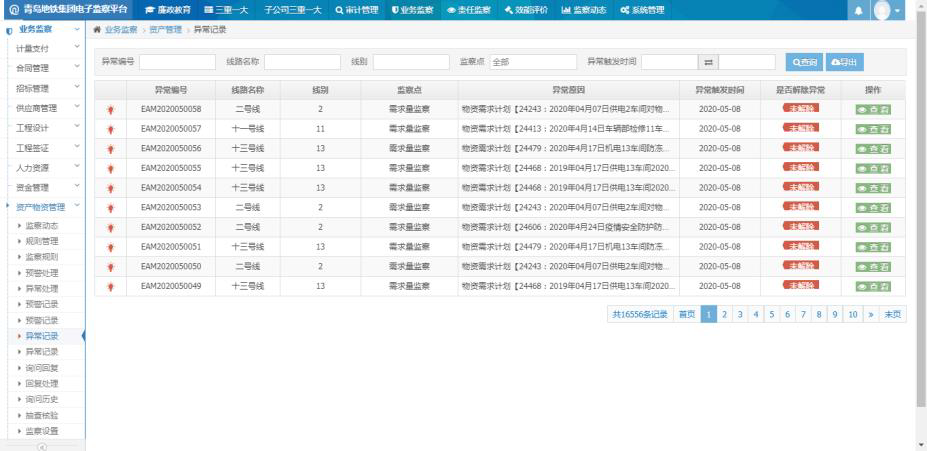Go to page 5 in pagination

click(x=772, y=314)
